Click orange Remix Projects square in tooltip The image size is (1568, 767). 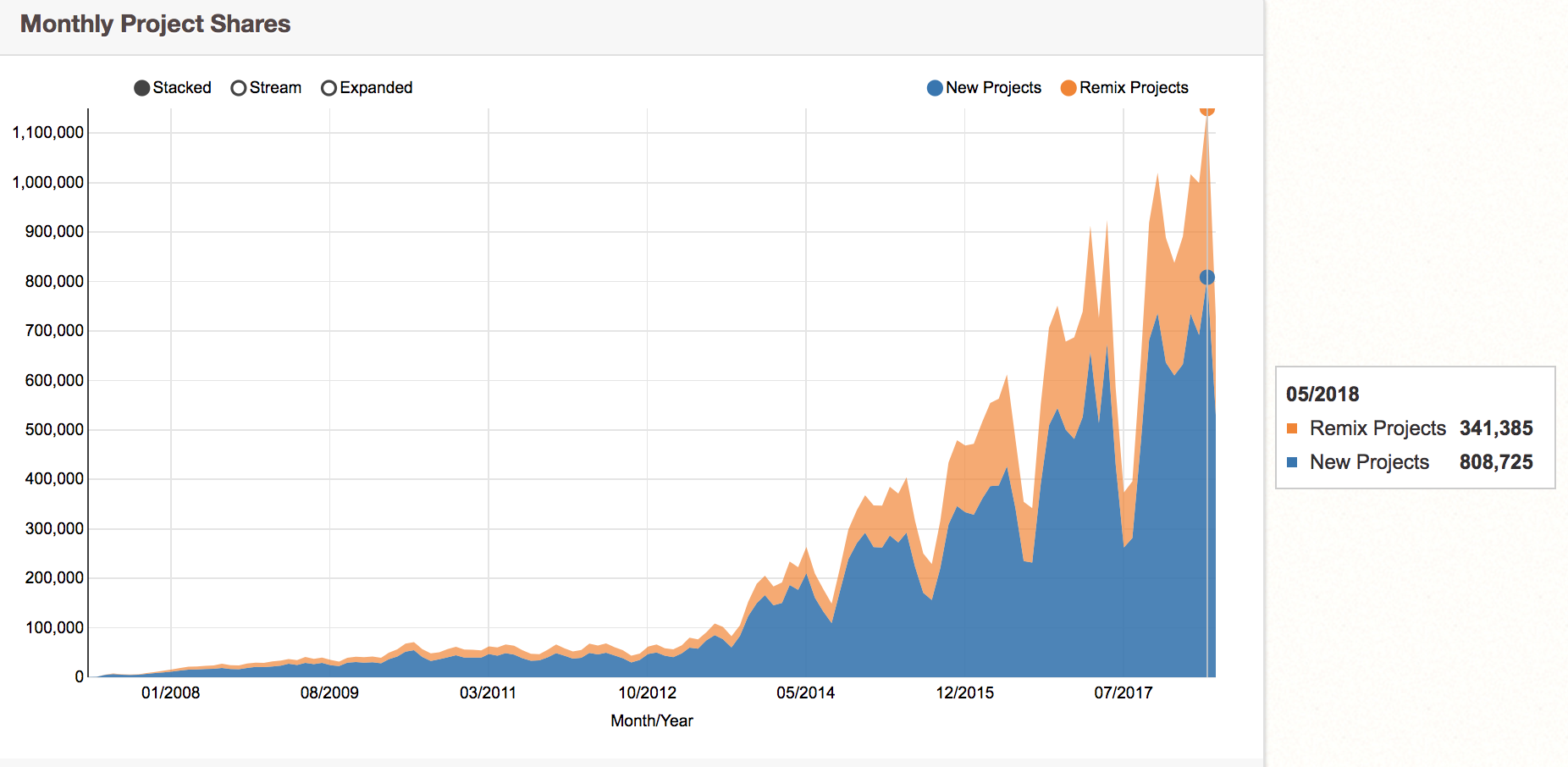coord(1292,428)
